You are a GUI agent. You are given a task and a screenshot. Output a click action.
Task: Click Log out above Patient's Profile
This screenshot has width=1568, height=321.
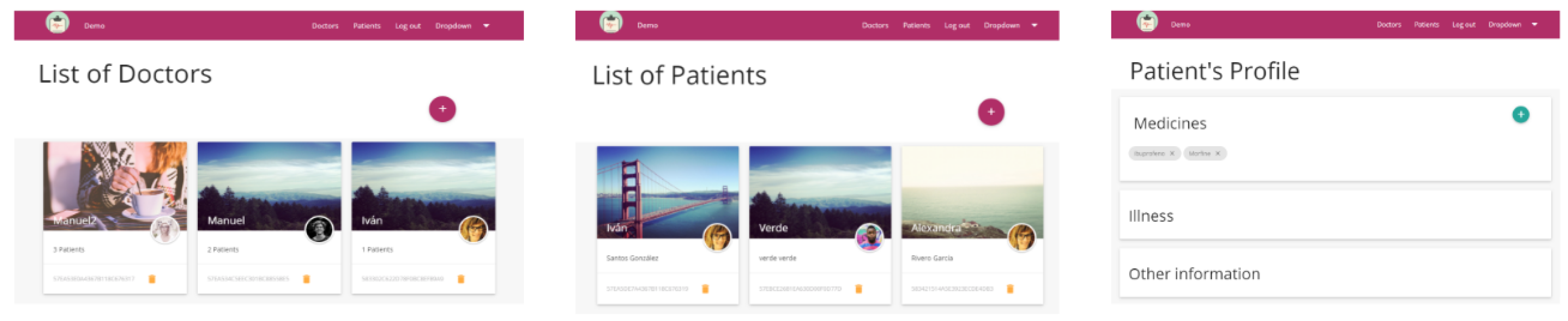1463,25
